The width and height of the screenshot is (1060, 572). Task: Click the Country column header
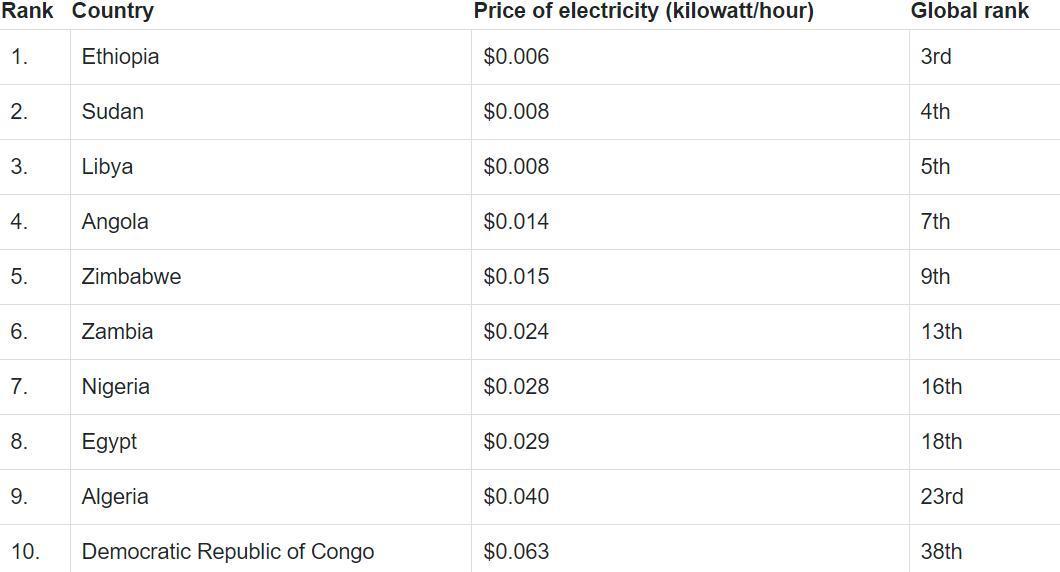(113, 12)
